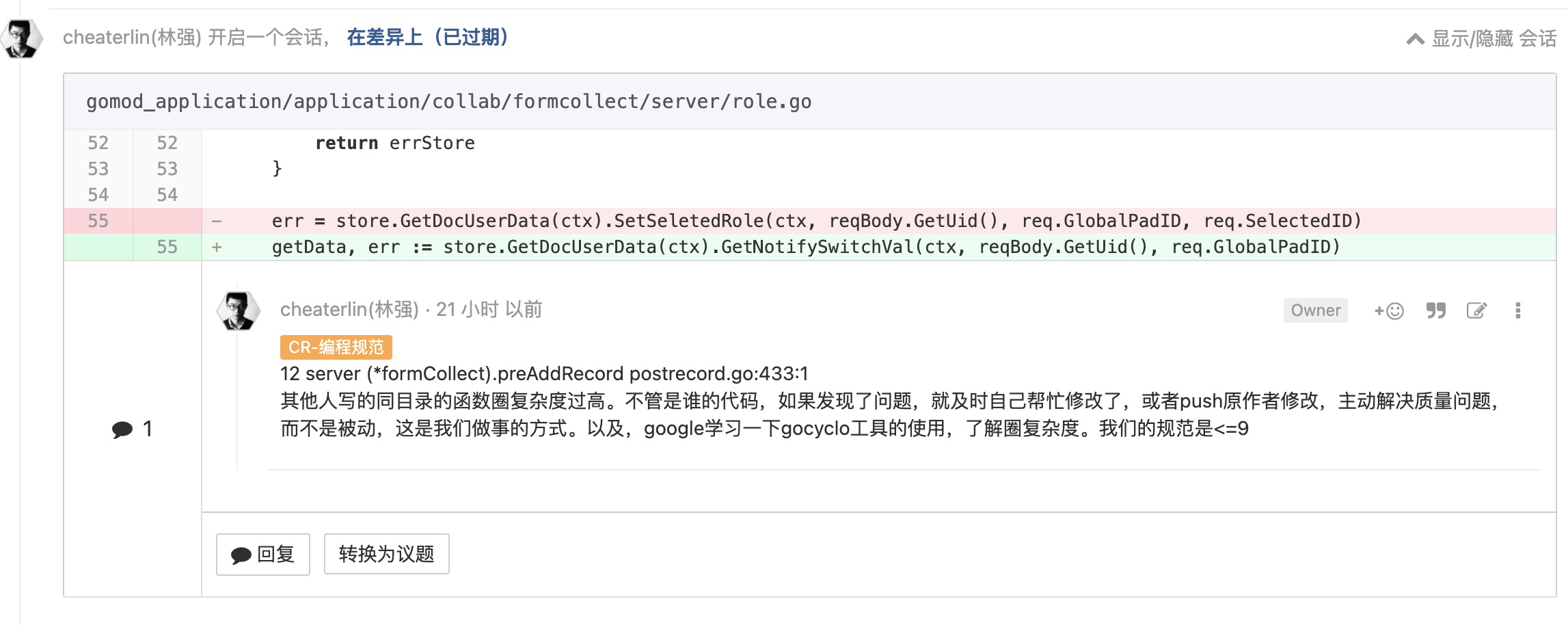
Task: Click cheaterlin(林强) author name in comment
Action: pos(349,310)
